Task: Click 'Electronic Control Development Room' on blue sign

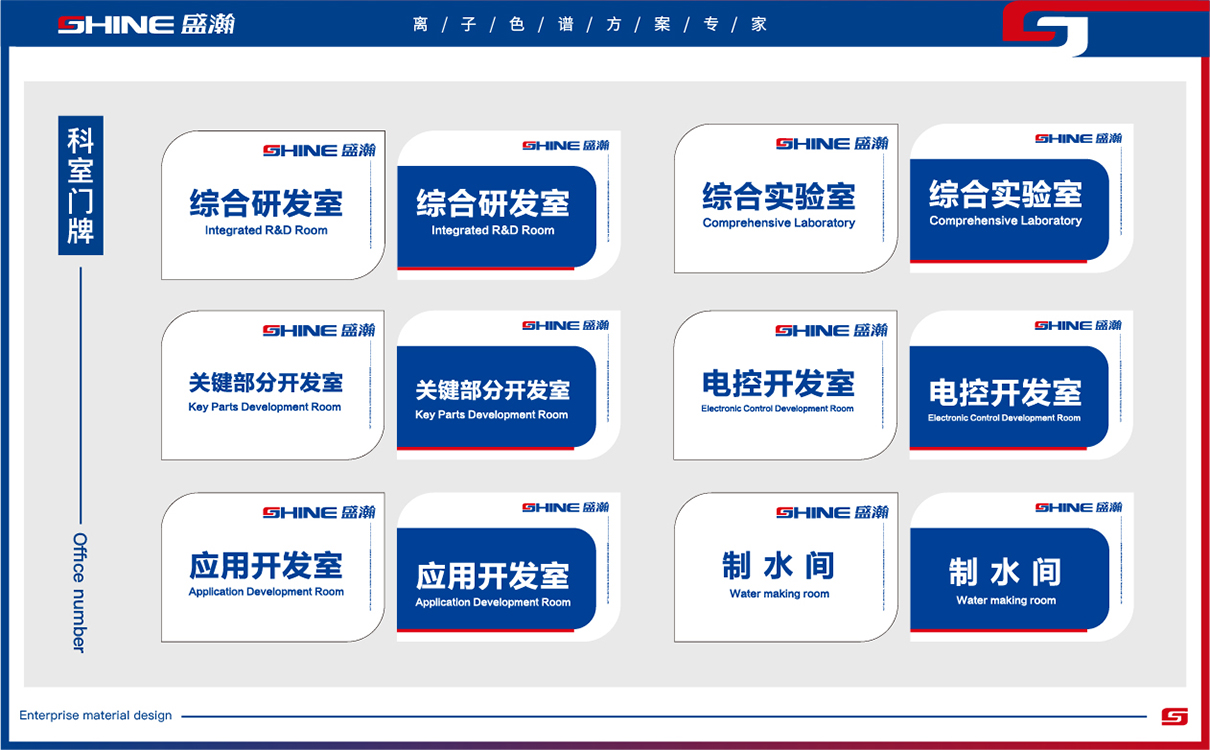Action: (1005, 418)
